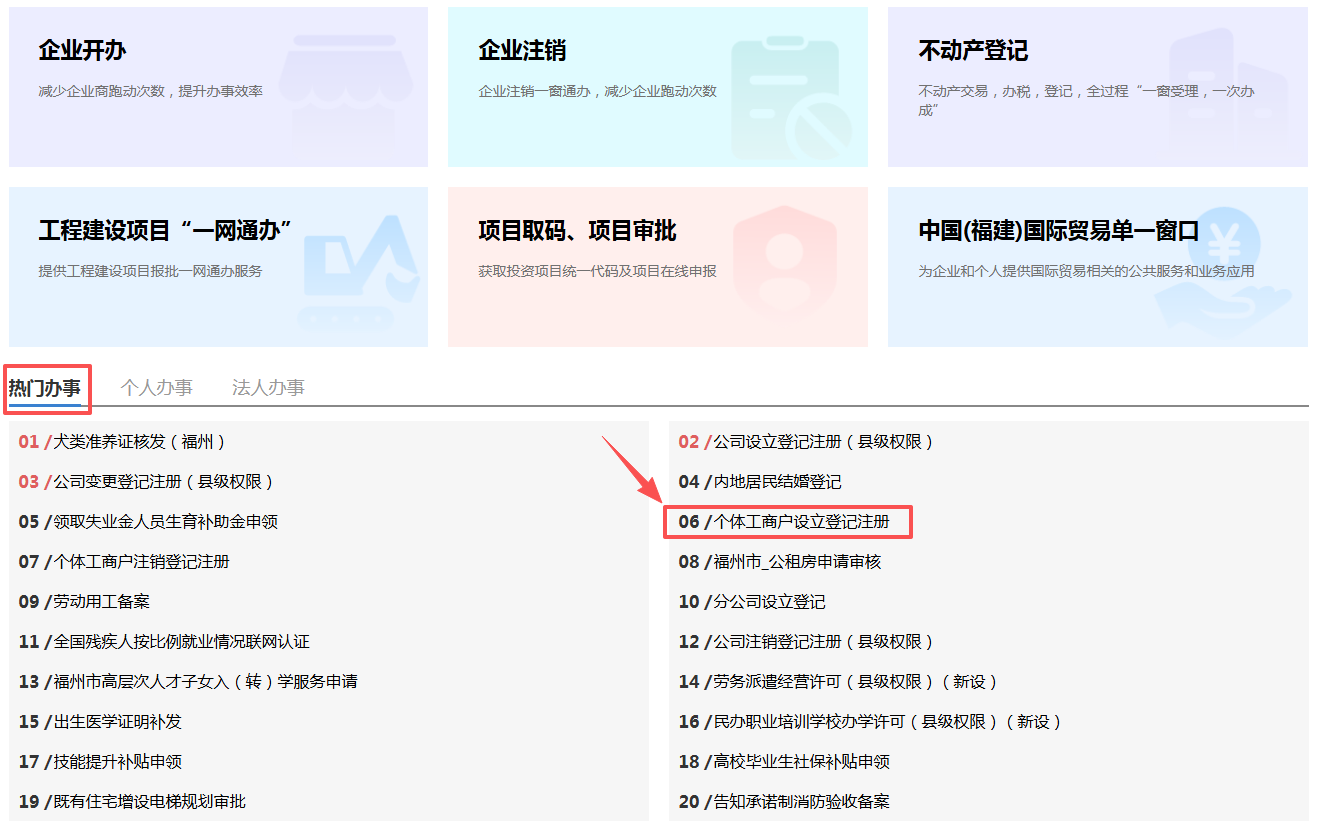
Task: Select the 热门办事 tab
Action: [45, 388]
